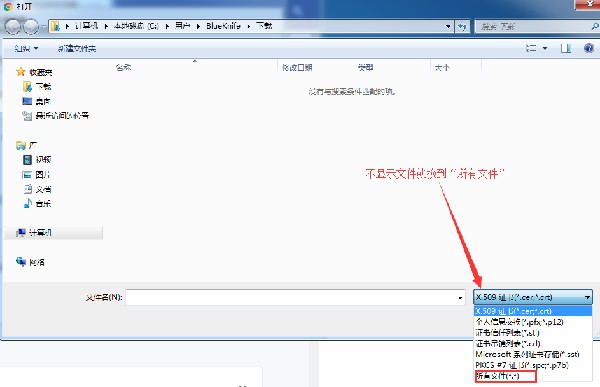600x387 pixels.
Task: Click the Pictures library icon
Action: (27, 175)
